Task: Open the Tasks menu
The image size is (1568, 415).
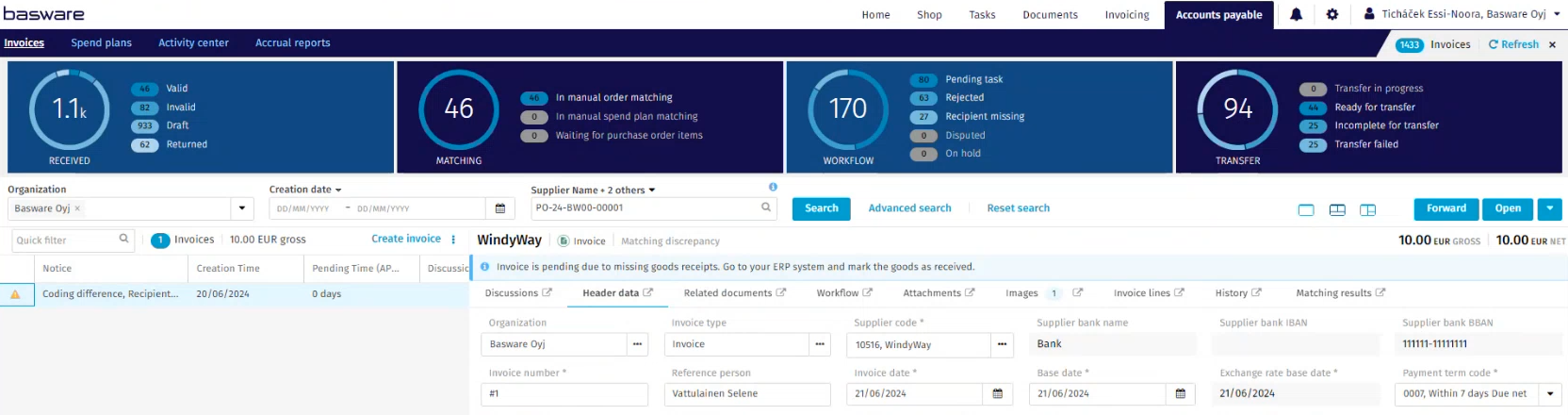Action: (x=982, y=14)
